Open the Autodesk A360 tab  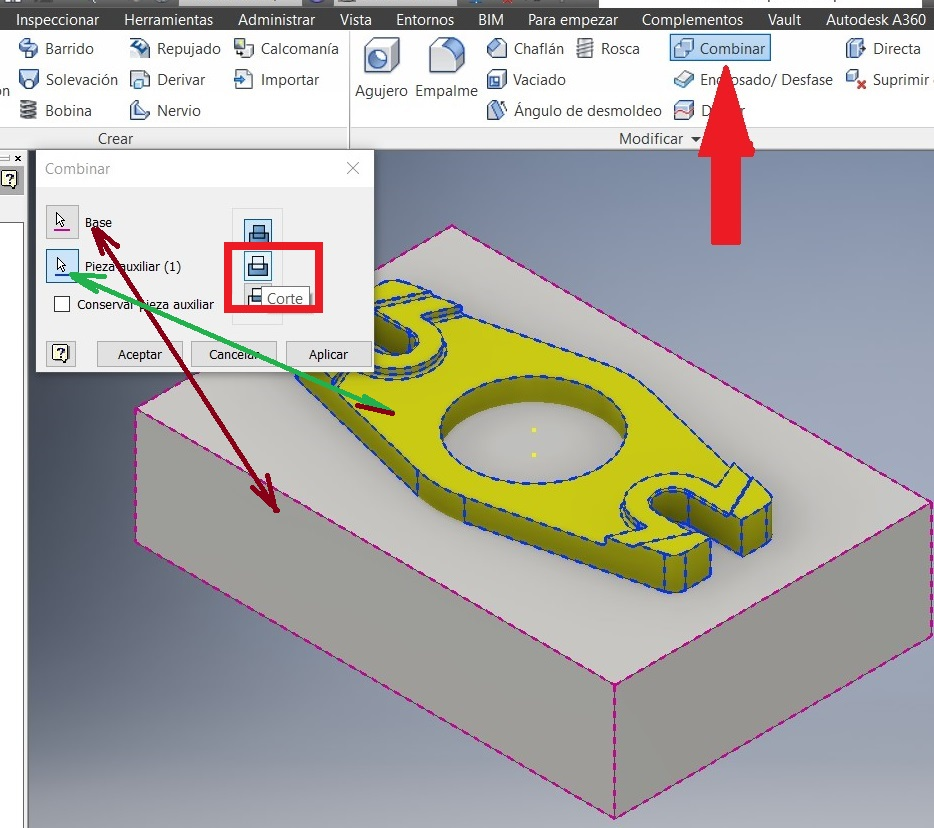[x=876, y=20]
